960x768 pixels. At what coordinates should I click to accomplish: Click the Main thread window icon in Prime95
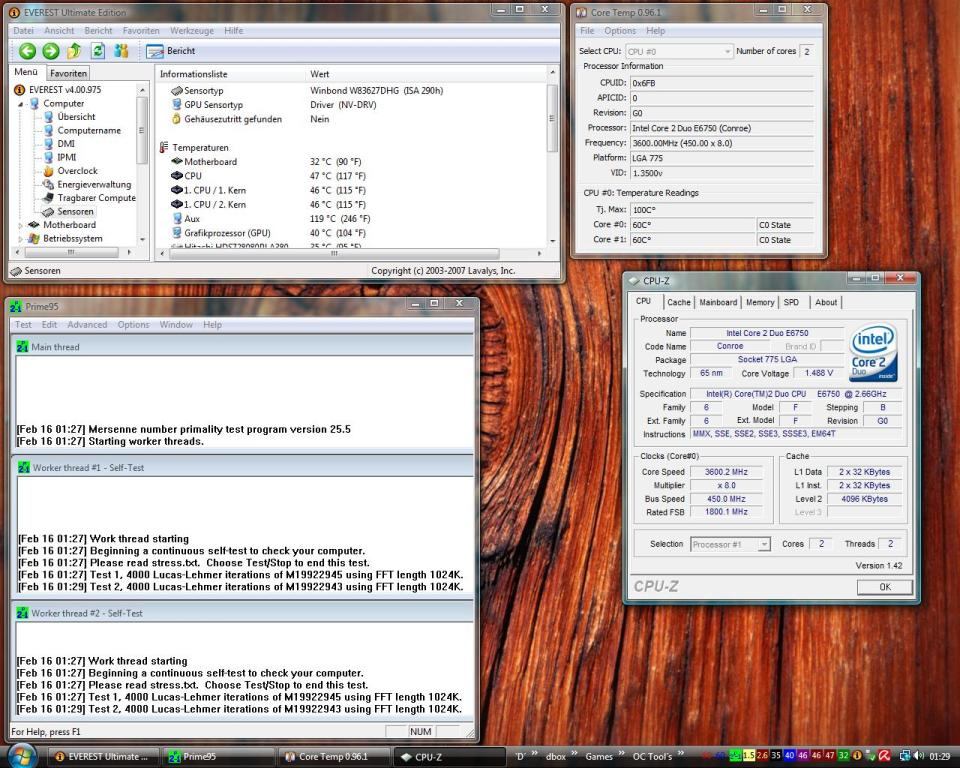(x=22, y=347)
